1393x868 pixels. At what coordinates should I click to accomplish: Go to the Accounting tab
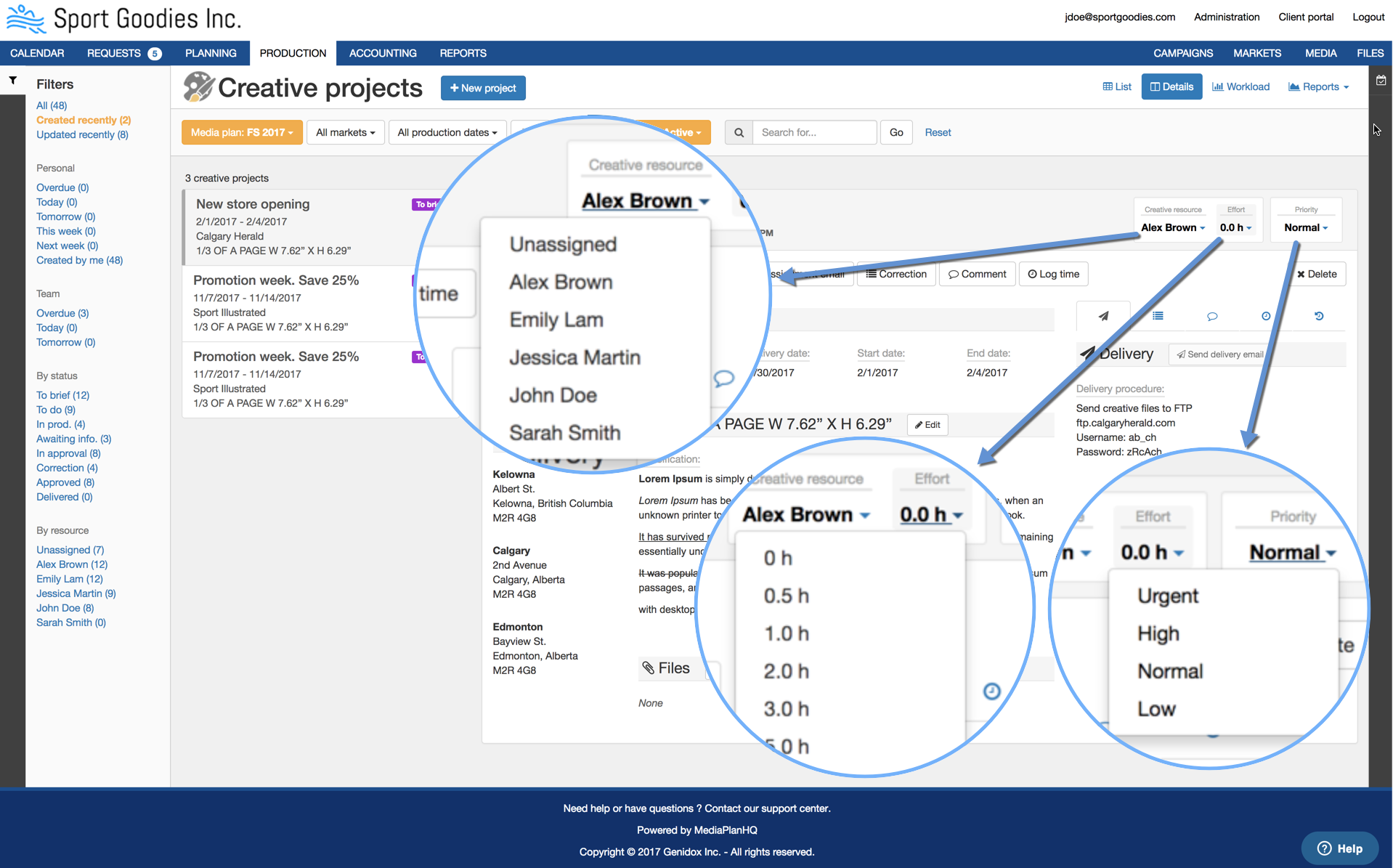383,53
